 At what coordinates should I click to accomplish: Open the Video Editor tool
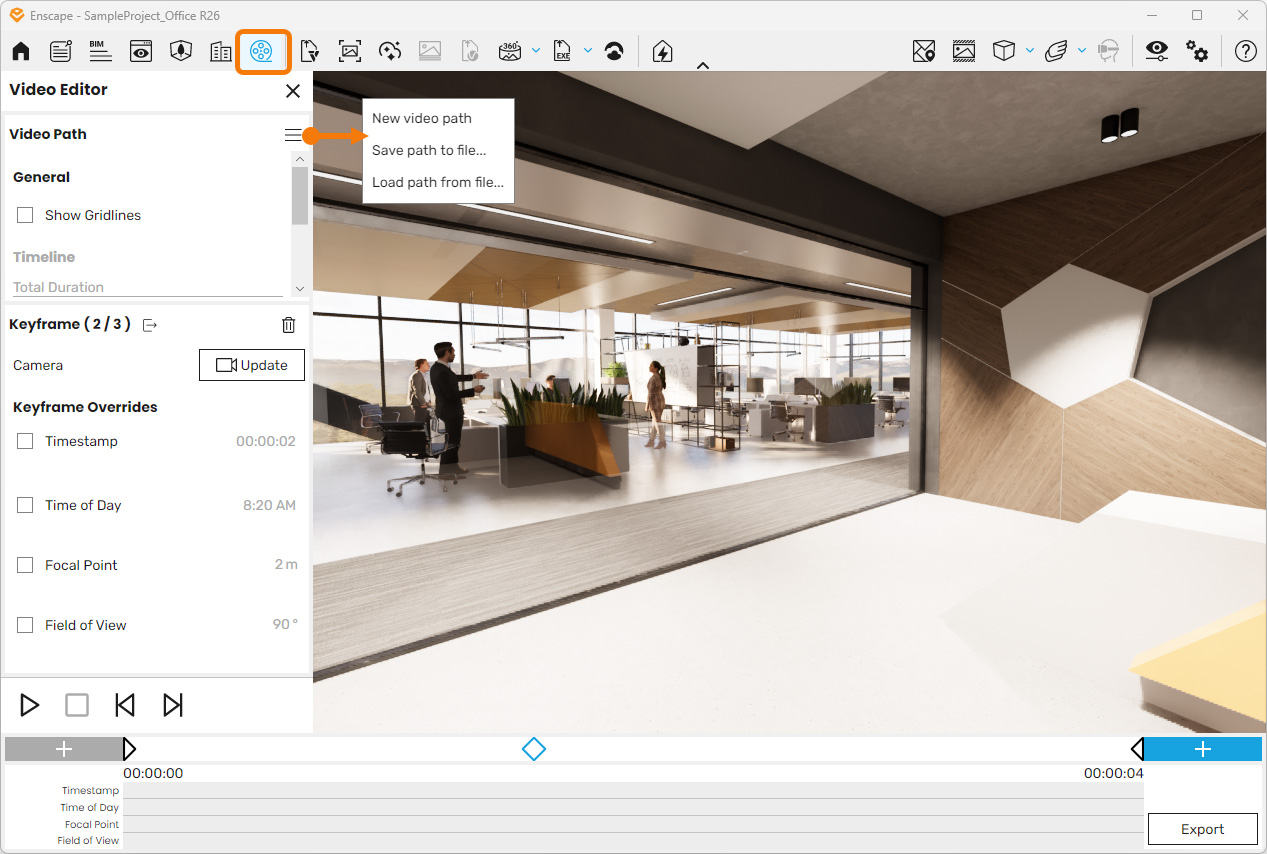click(x=263, y=50)
